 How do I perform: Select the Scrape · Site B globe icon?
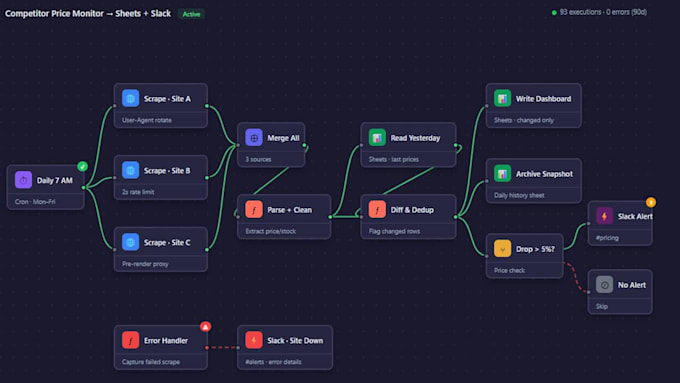coord(131,170)
